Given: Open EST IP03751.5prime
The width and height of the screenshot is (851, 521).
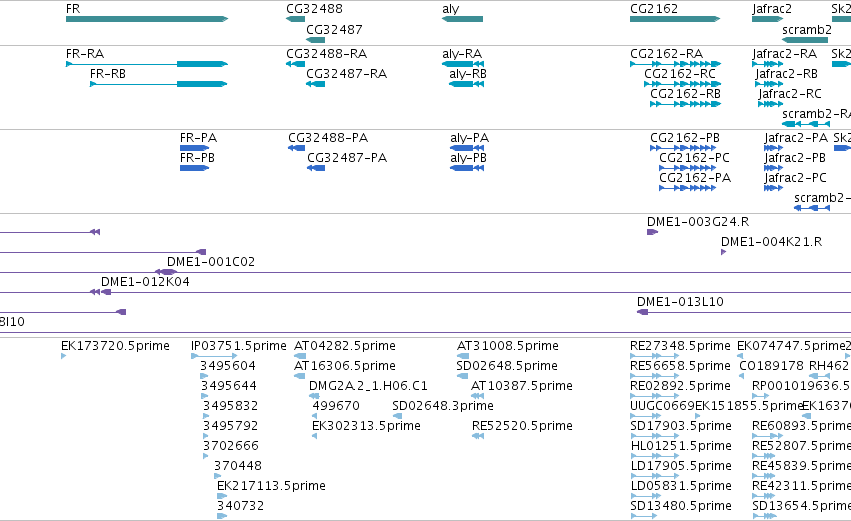Looking at the screenshot, I should [238, 346].
